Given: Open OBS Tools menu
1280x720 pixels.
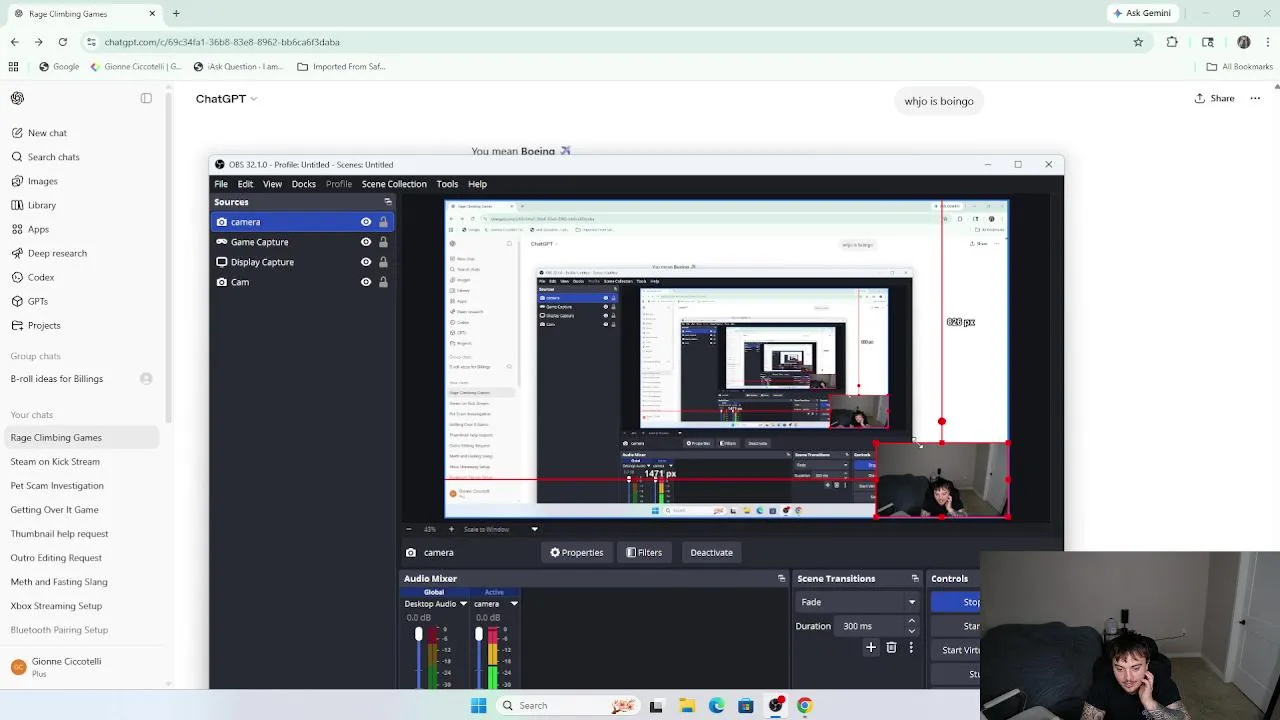Looking at the screenshot, I should click(x=447, y=184).
